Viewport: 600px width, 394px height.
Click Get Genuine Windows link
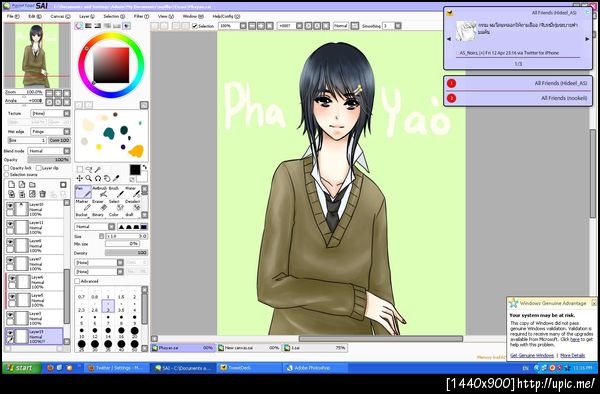pyautogui.click(x=532, y=355)
